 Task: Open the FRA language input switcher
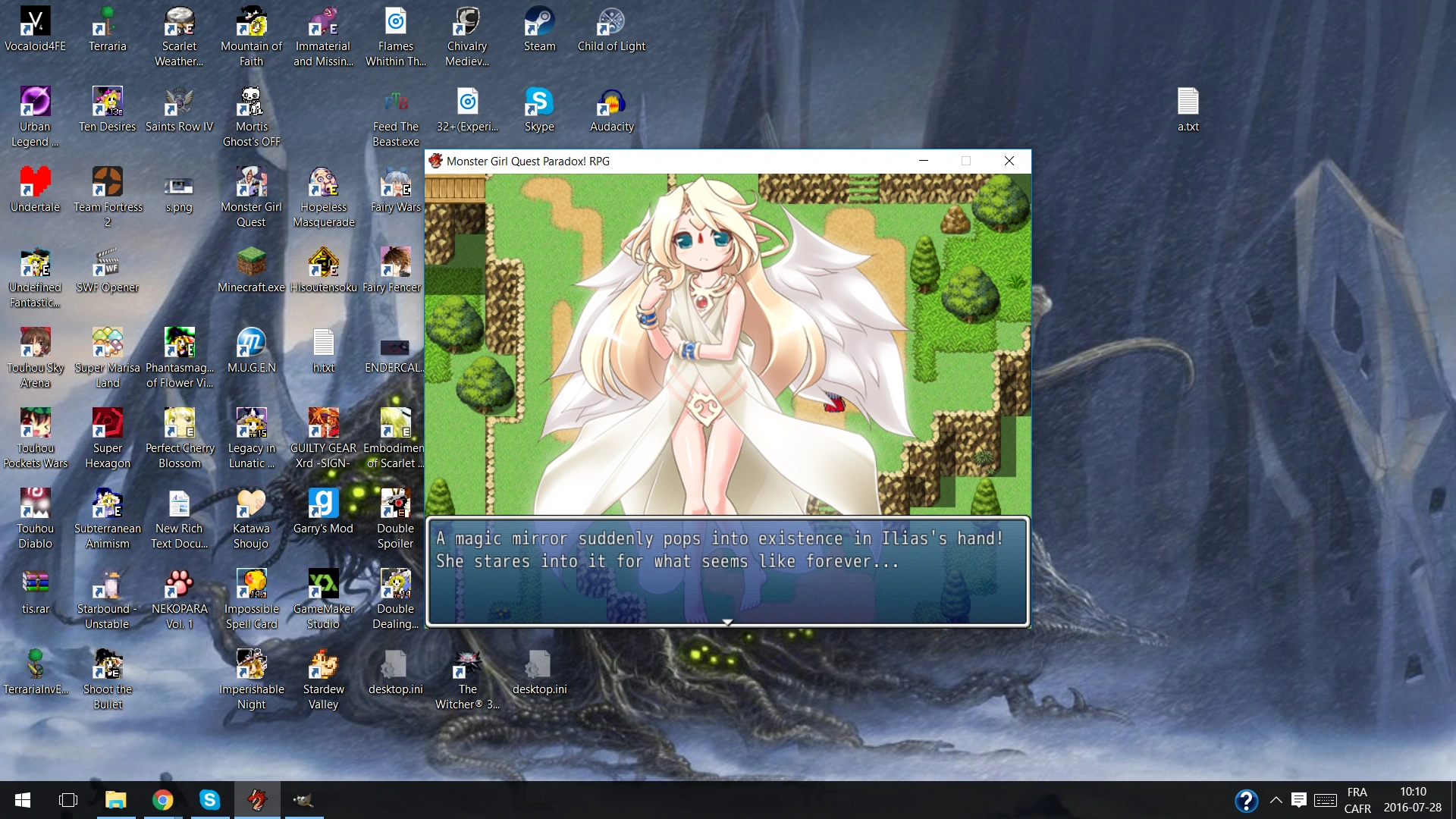(x=1357, y=800)
